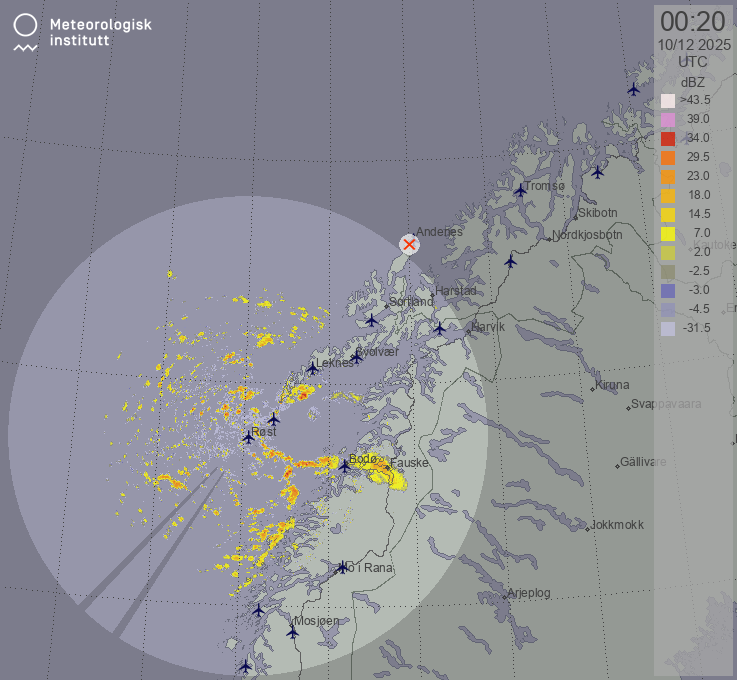737x680 pixels.
Task: Click the Kiruna city label
Action: [612, 385]
